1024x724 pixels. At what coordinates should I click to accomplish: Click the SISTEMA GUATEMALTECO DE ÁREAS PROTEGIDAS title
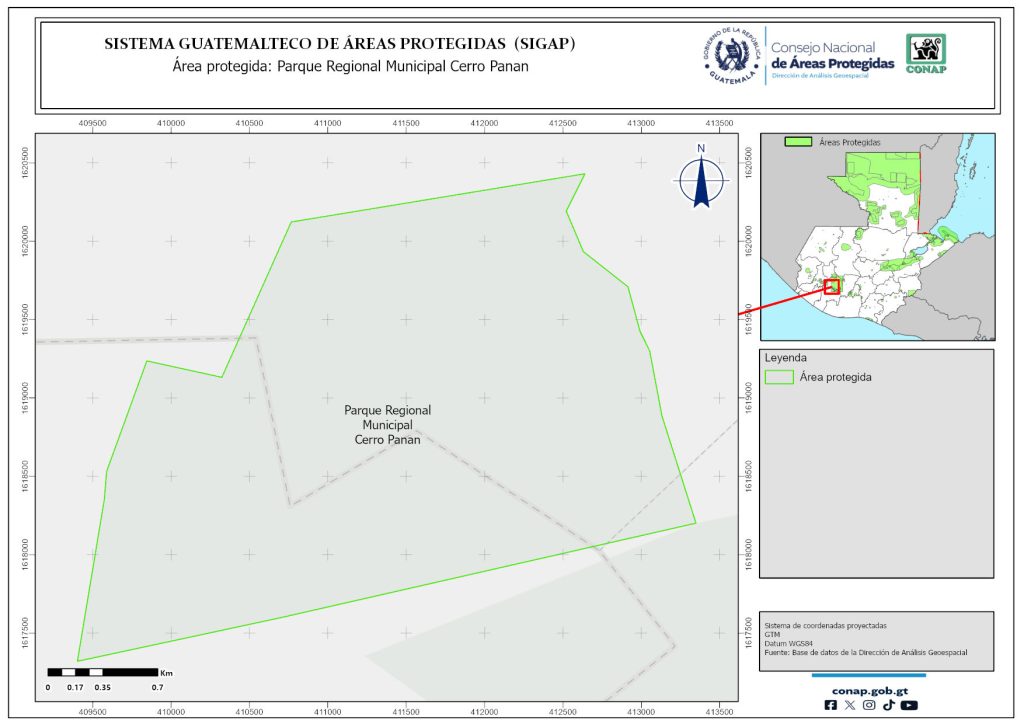[340, 45]
